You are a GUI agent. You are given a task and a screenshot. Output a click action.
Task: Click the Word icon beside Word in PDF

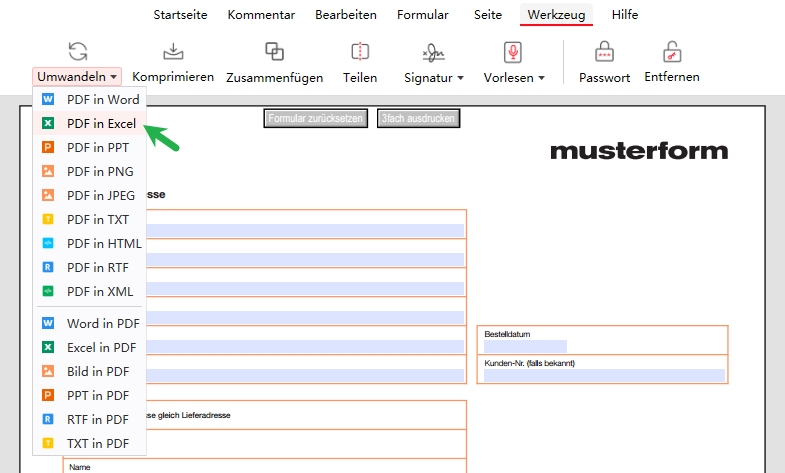coord(48,323)
